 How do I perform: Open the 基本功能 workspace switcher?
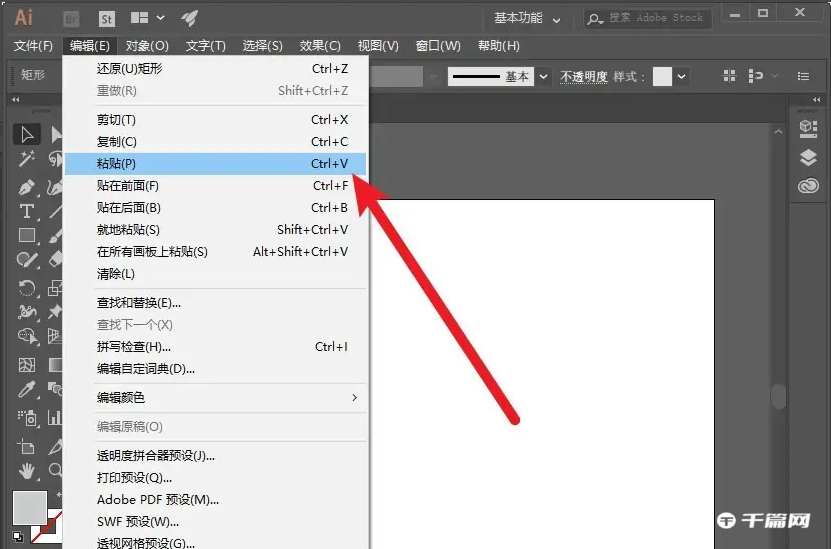pos(527,19)
